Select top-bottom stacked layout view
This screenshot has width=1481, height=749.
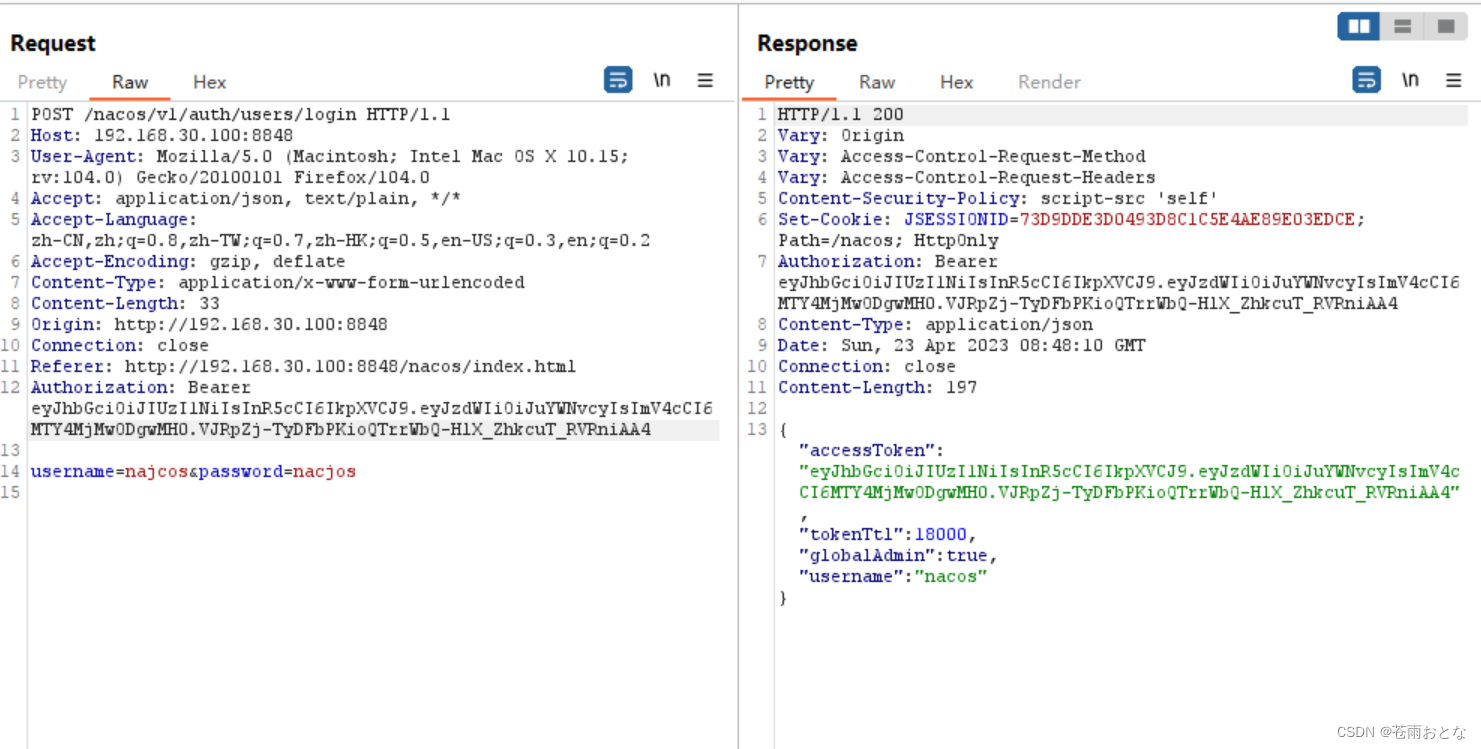click(1402, 27)
